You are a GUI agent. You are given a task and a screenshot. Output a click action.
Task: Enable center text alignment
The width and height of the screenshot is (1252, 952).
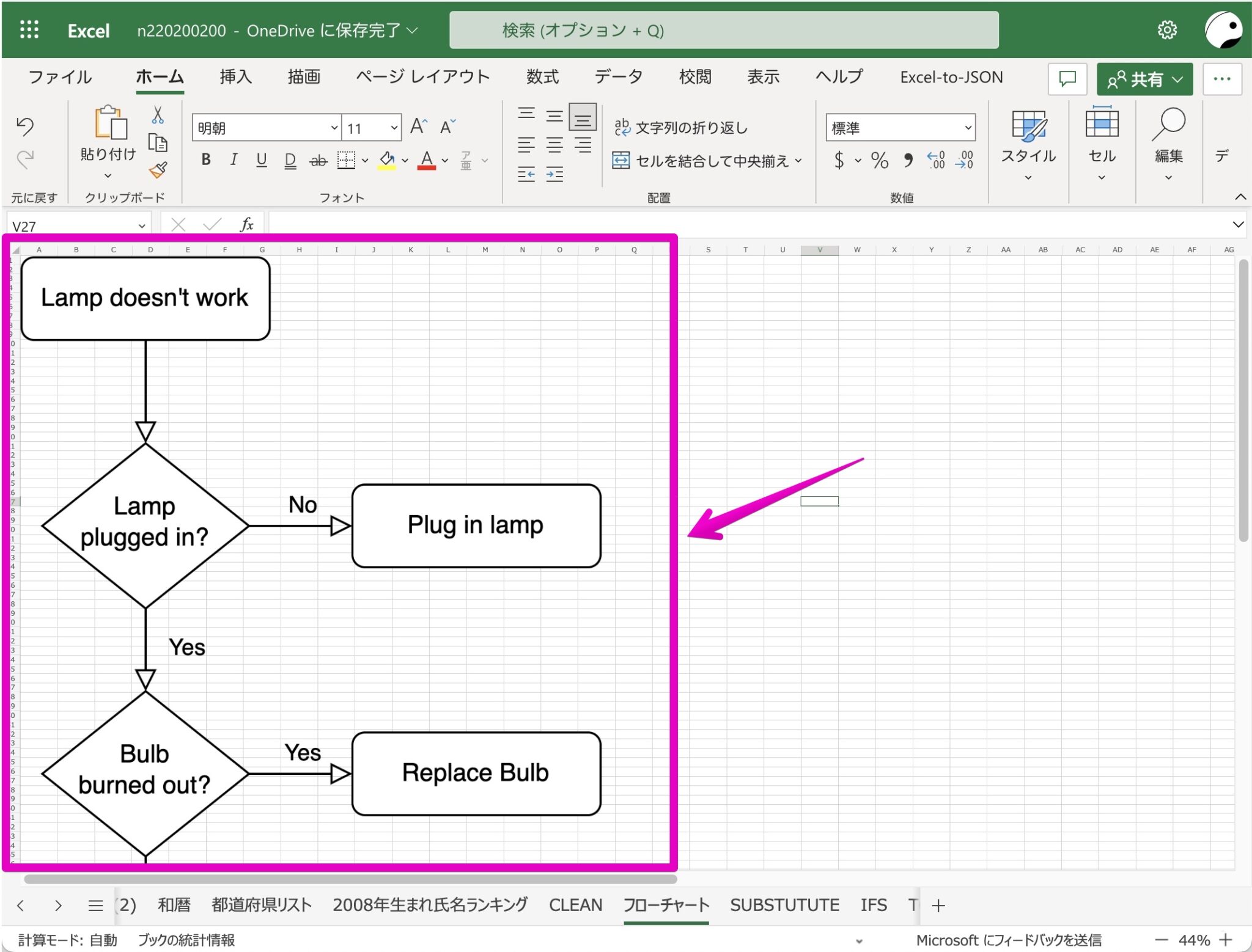(x=555, y=144)
